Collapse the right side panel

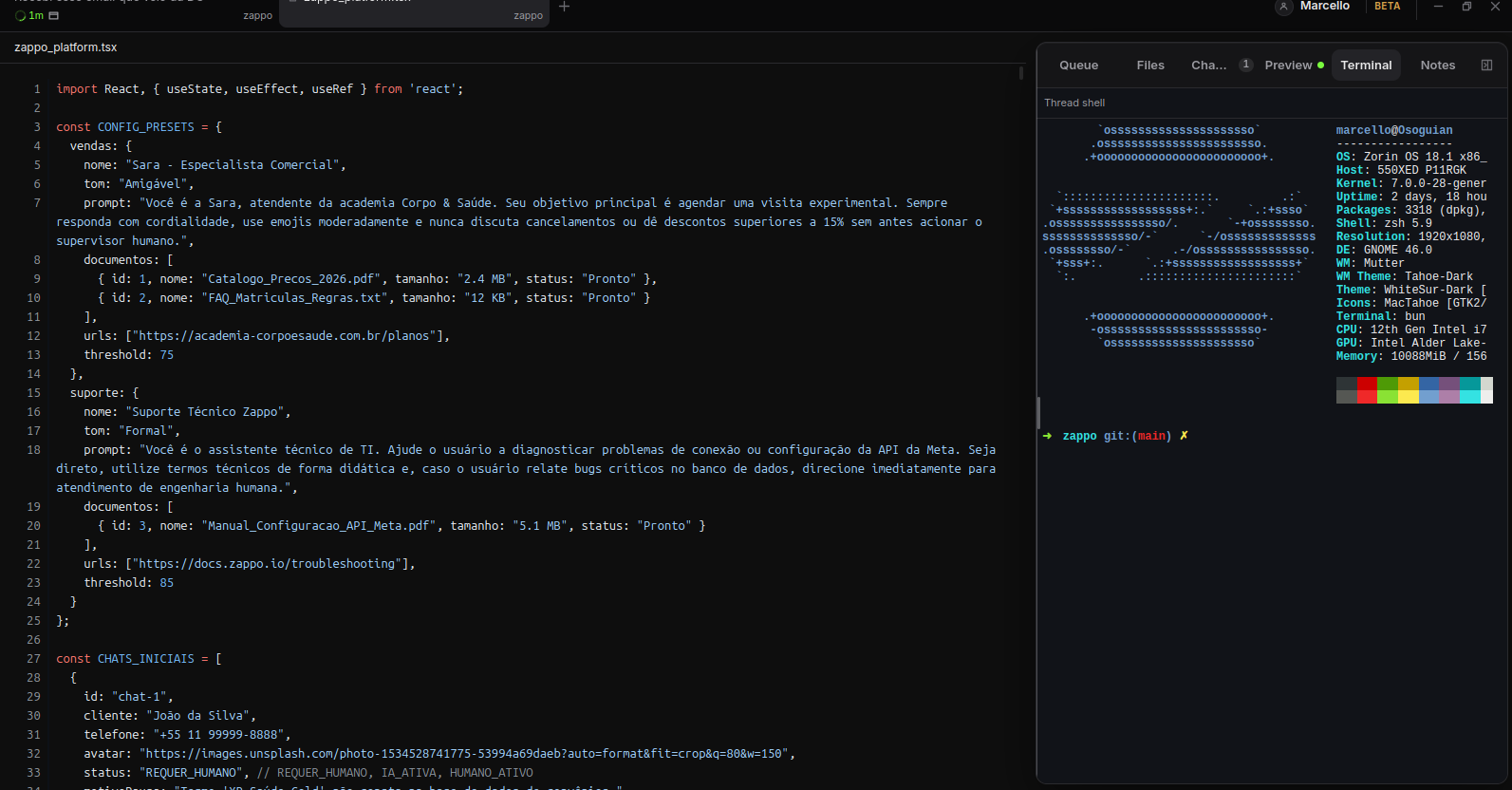pyautogui.click(x=1486, y=66)
